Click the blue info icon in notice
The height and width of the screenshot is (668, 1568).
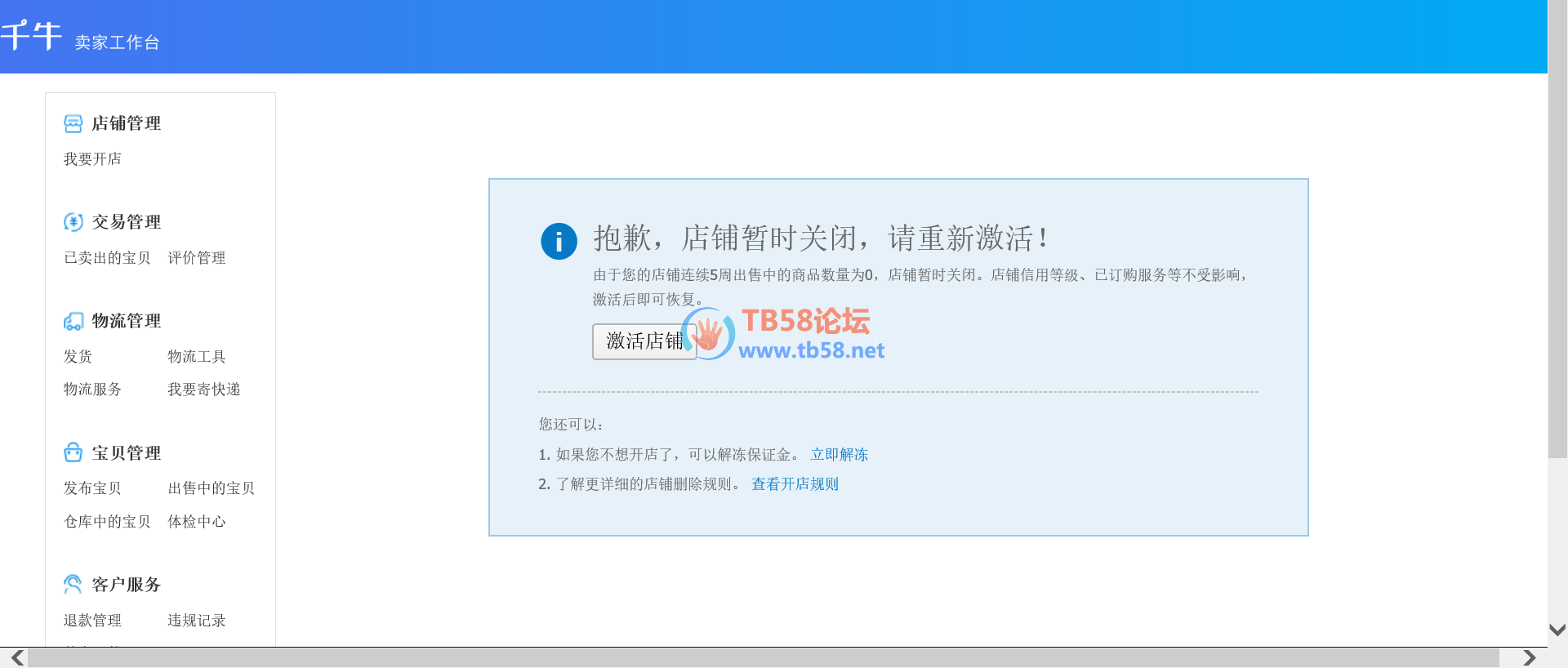[x=559, y=241]
